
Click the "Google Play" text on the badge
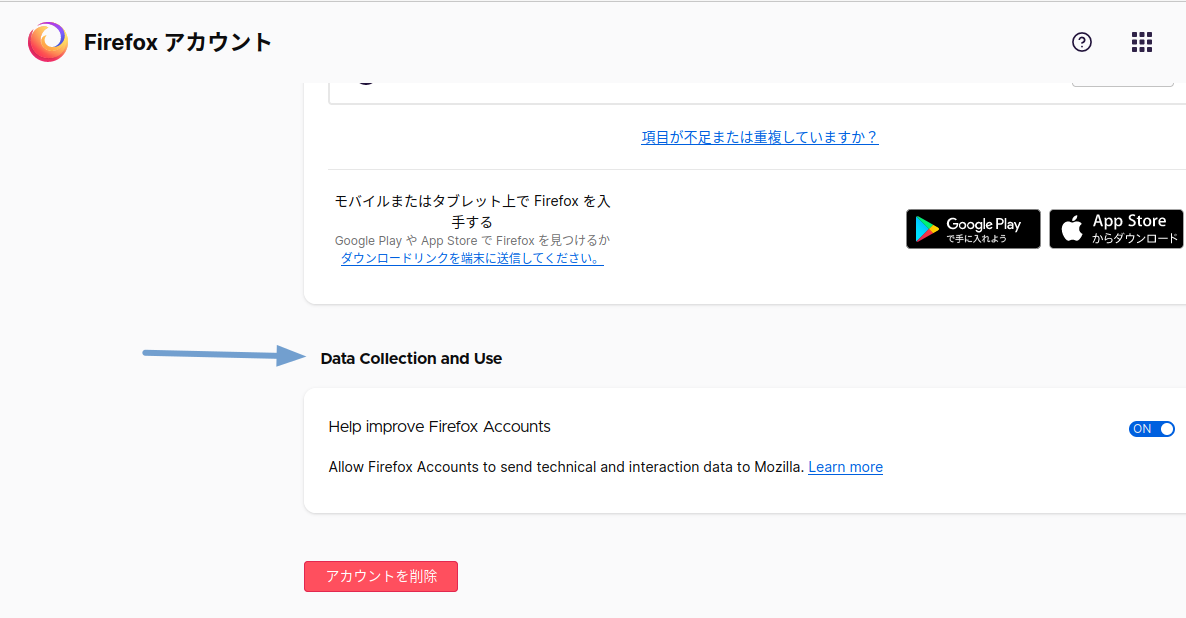point(983,224)
